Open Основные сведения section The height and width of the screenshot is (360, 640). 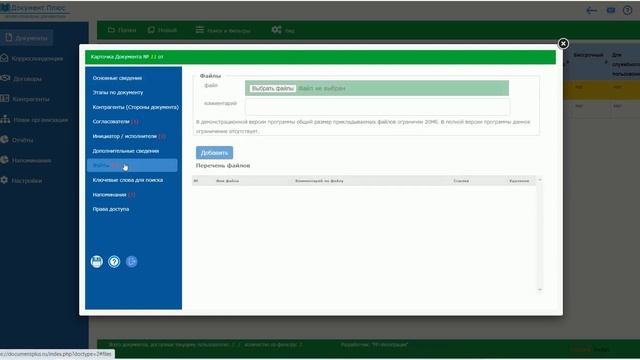point(117,78)
